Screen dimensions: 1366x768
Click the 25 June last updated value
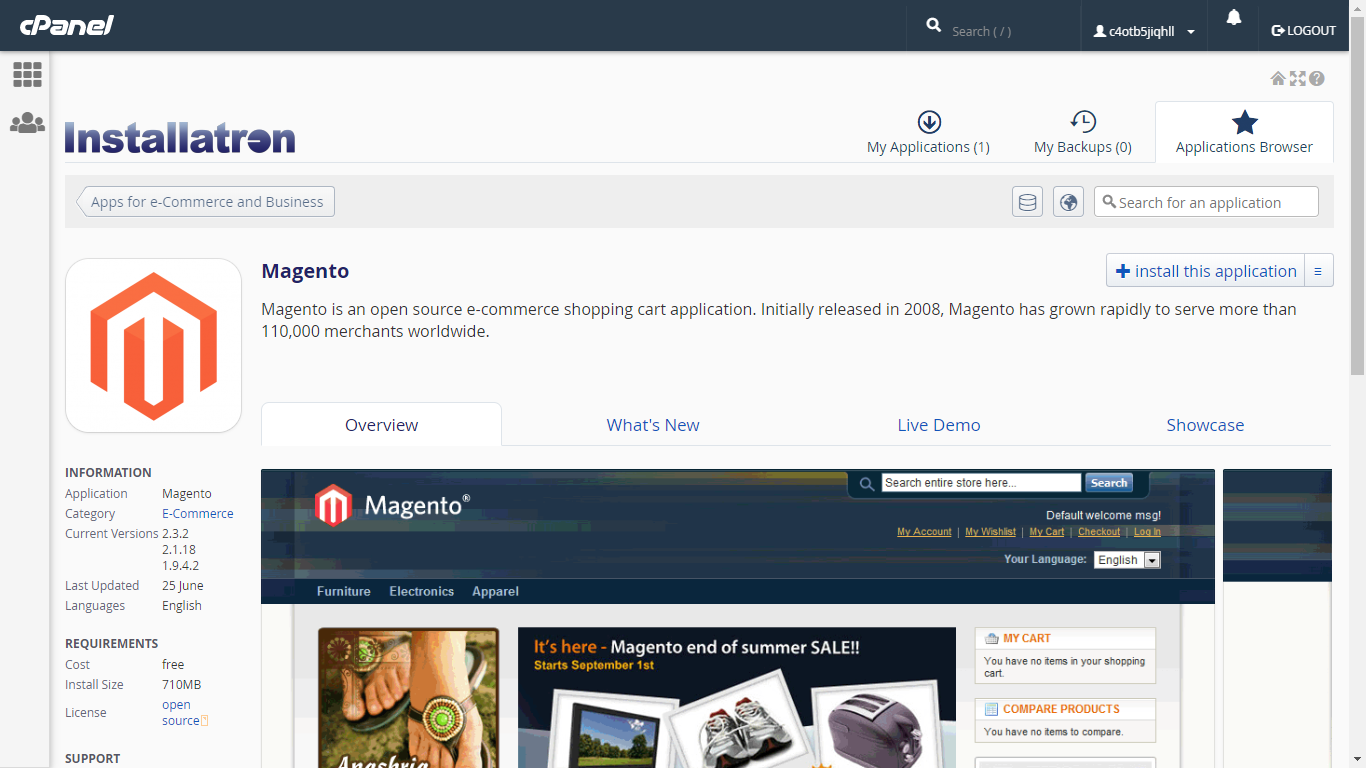click(x=183, y=586)
